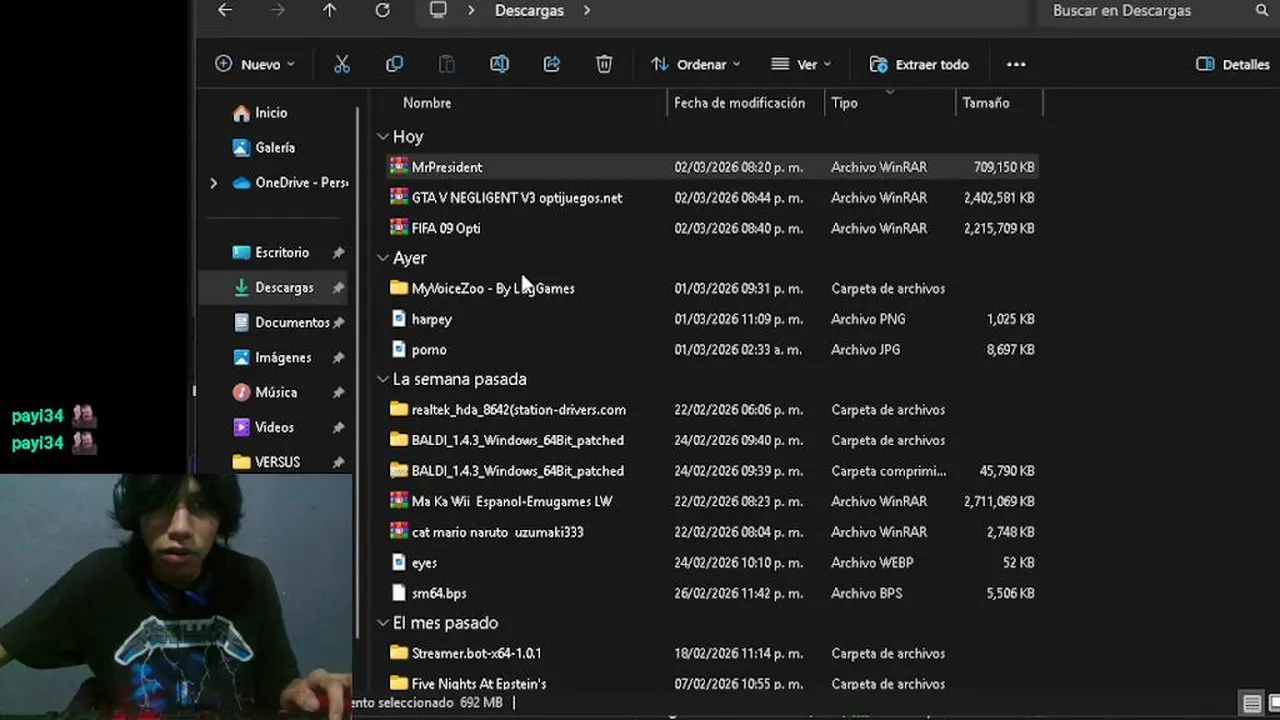Sort by the Tamaño column header

986,103
